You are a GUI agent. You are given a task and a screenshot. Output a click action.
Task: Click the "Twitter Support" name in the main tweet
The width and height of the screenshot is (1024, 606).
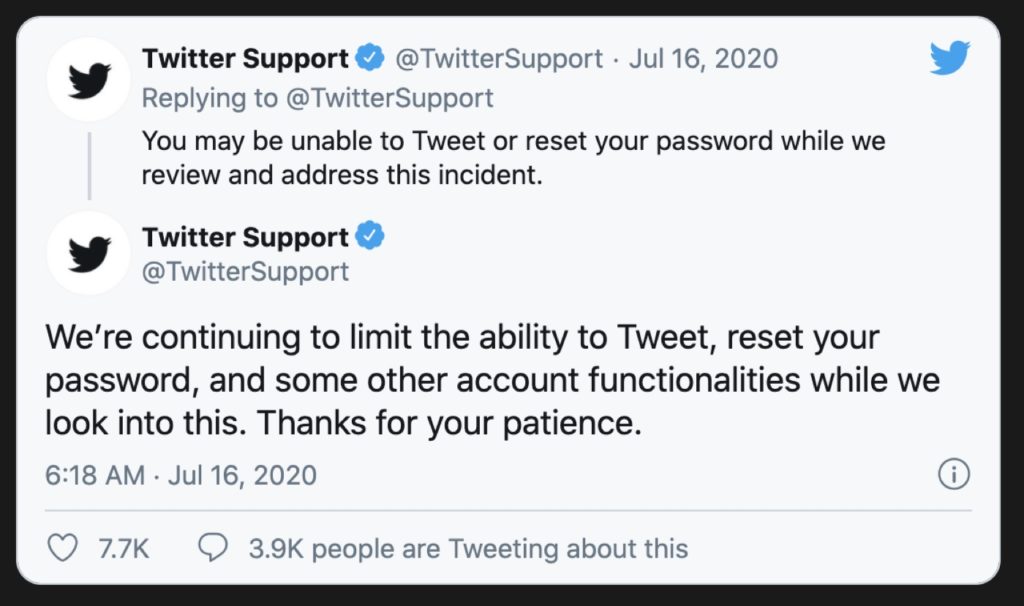click(245, 238)
